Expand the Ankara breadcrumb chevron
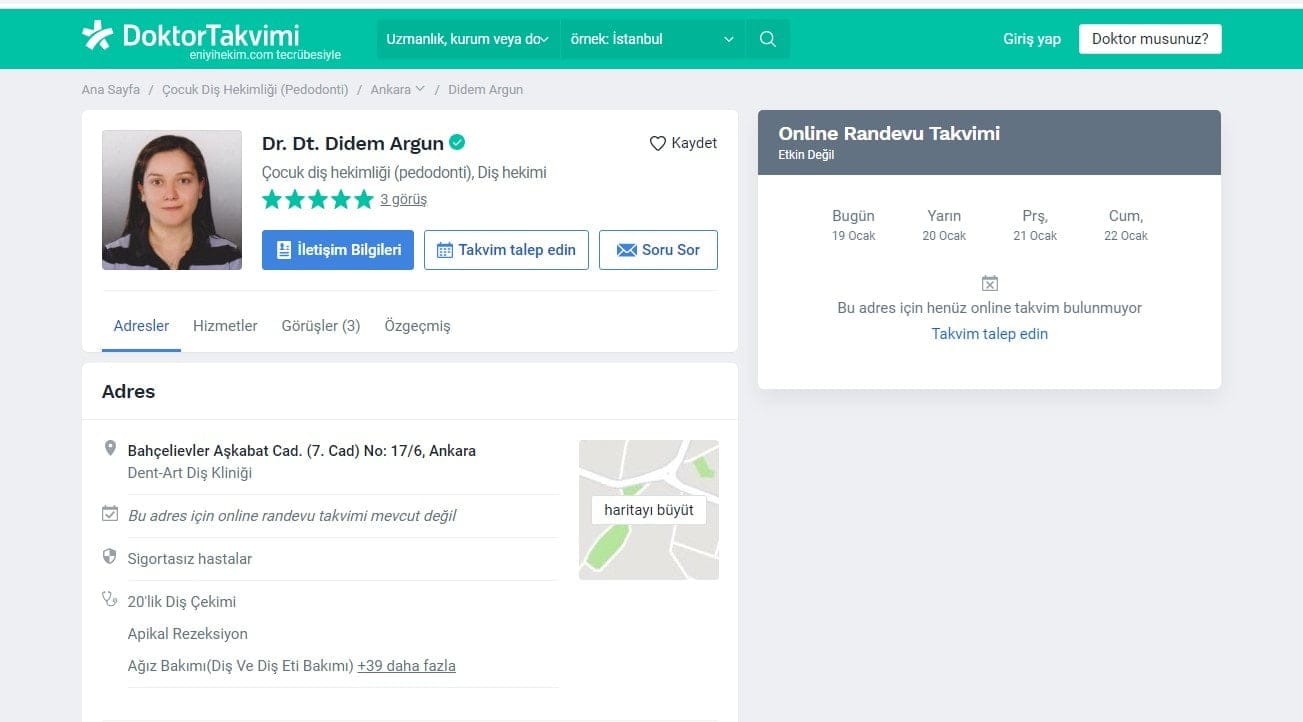The image size is (1303, 722). (420, 89)
